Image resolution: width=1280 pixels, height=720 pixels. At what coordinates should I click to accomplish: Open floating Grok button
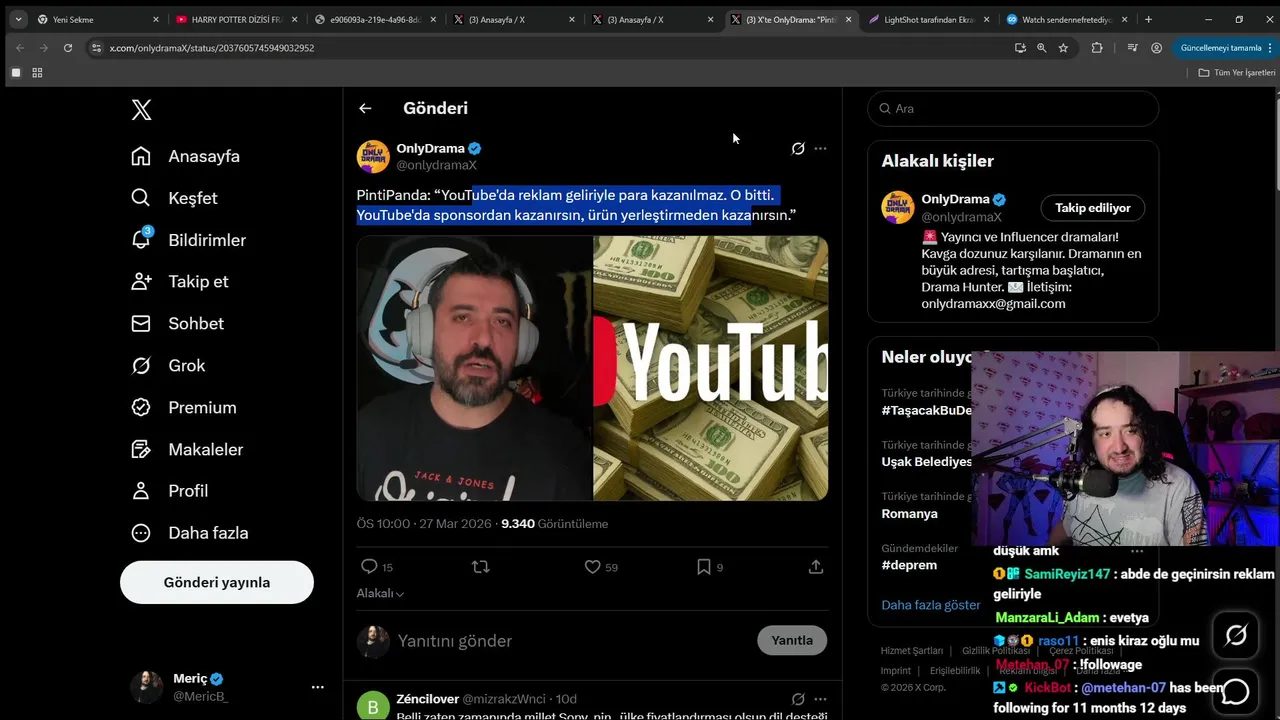click(x=1236, y=635)
